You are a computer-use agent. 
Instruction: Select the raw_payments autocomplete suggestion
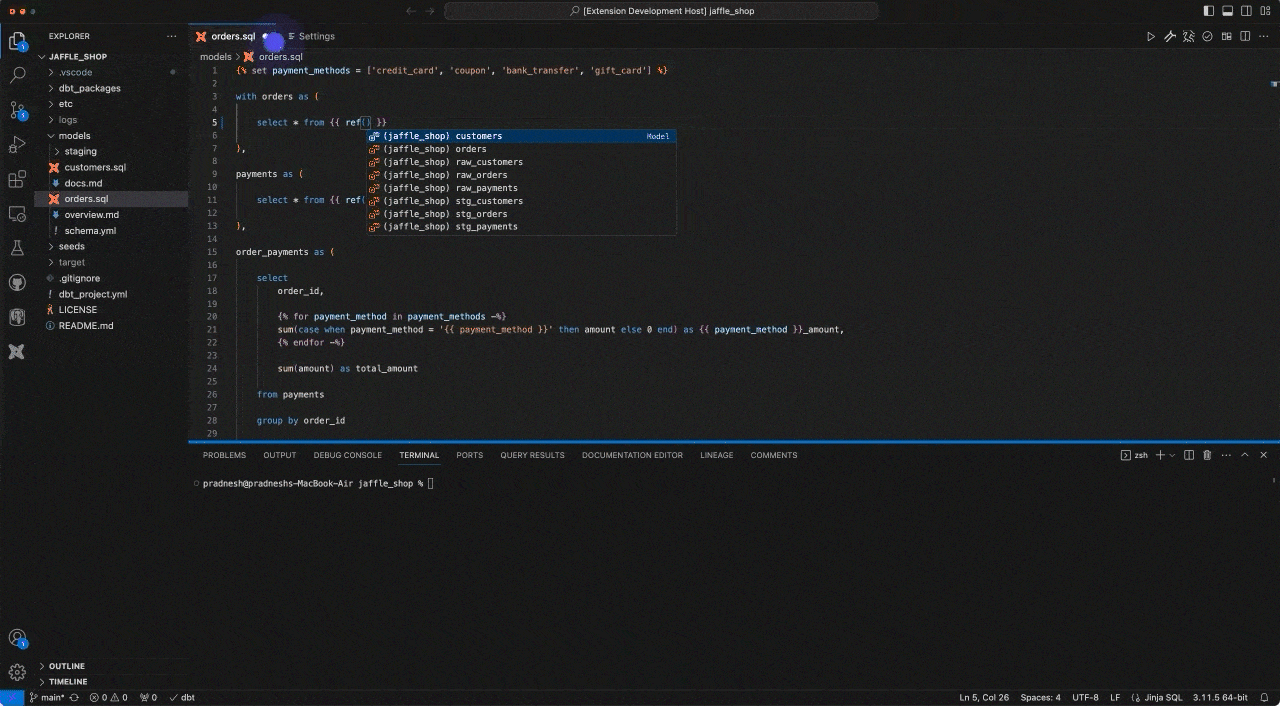point(521,188)
